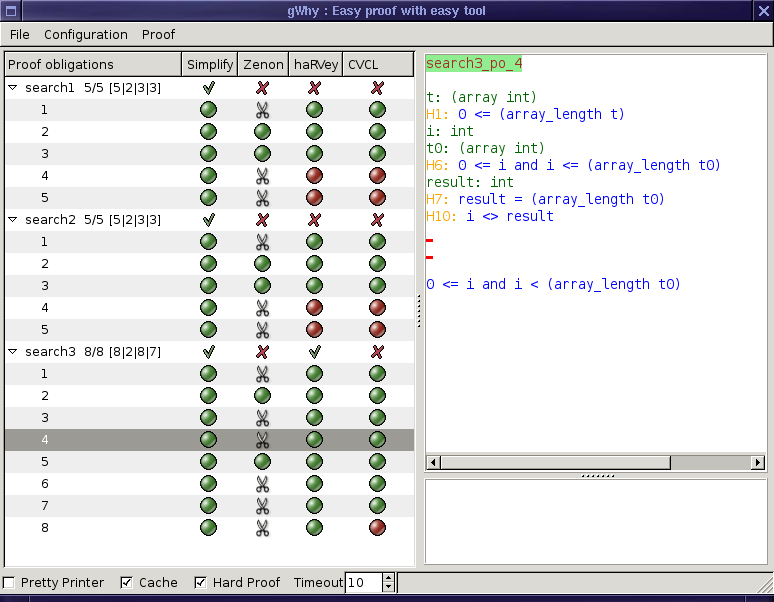Click CVCL red cross for search1

pos(378,88)
